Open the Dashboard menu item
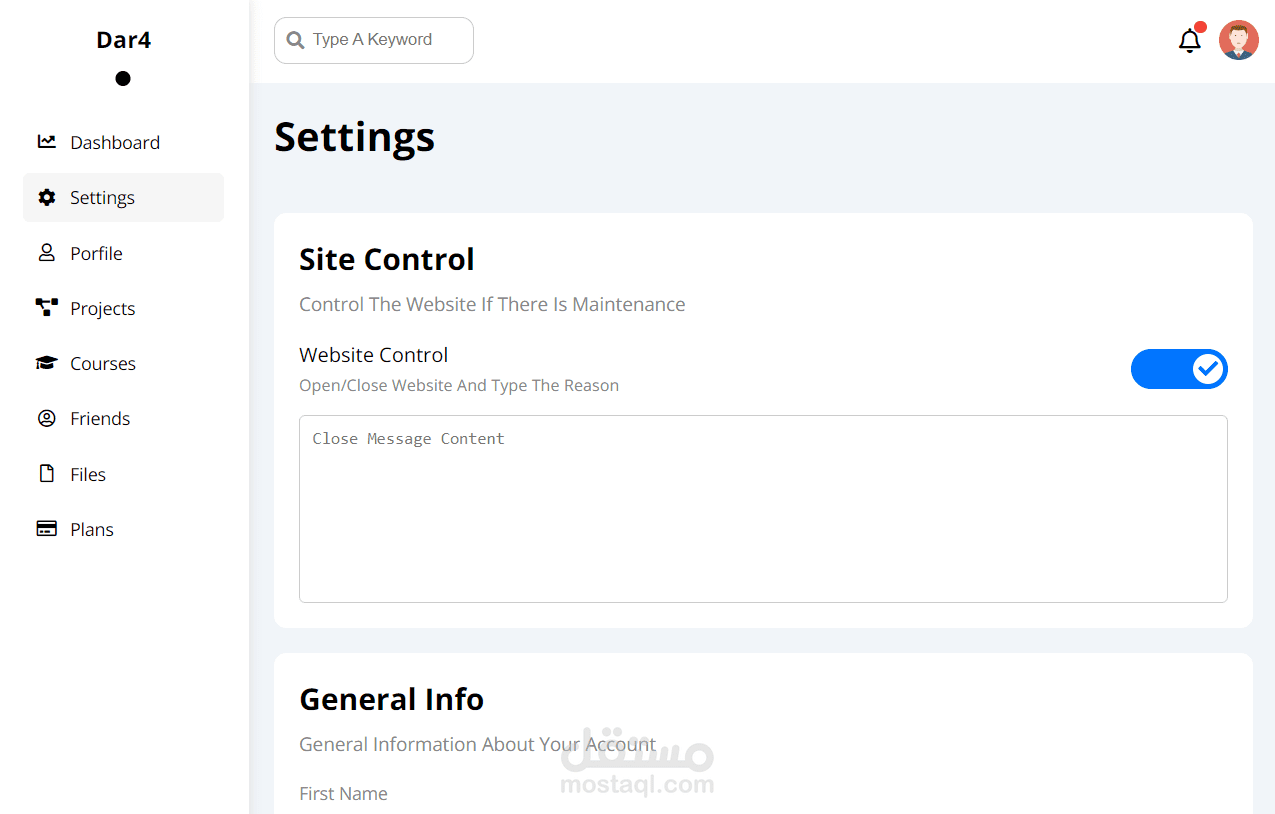Viewport: 1275px width, 814px height. click(x=115, y=142)
